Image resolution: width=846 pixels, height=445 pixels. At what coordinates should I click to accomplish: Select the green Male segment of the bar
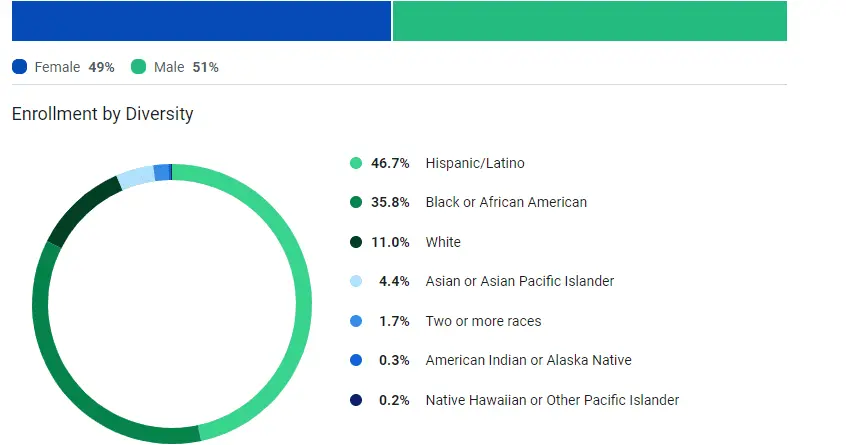pos(590,20)
